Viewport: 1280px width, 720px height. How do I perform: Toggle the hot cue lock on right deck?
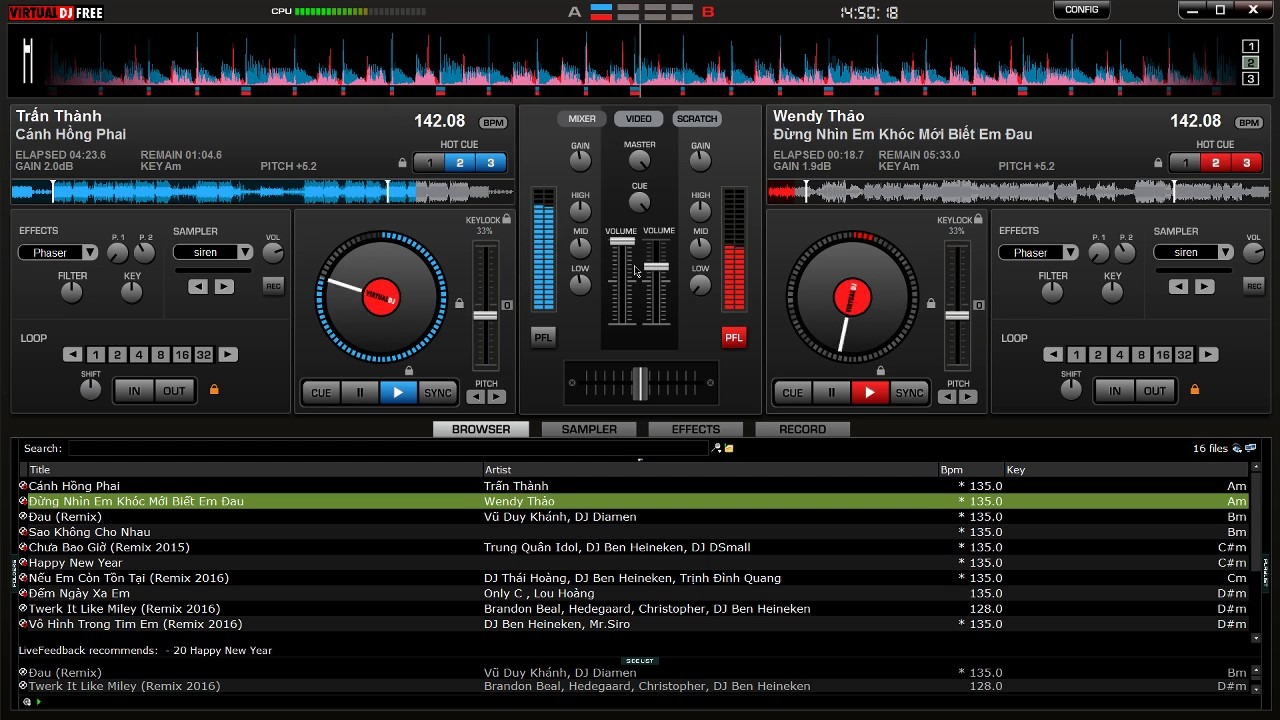pyautogui.click(x=1159, y=163)
